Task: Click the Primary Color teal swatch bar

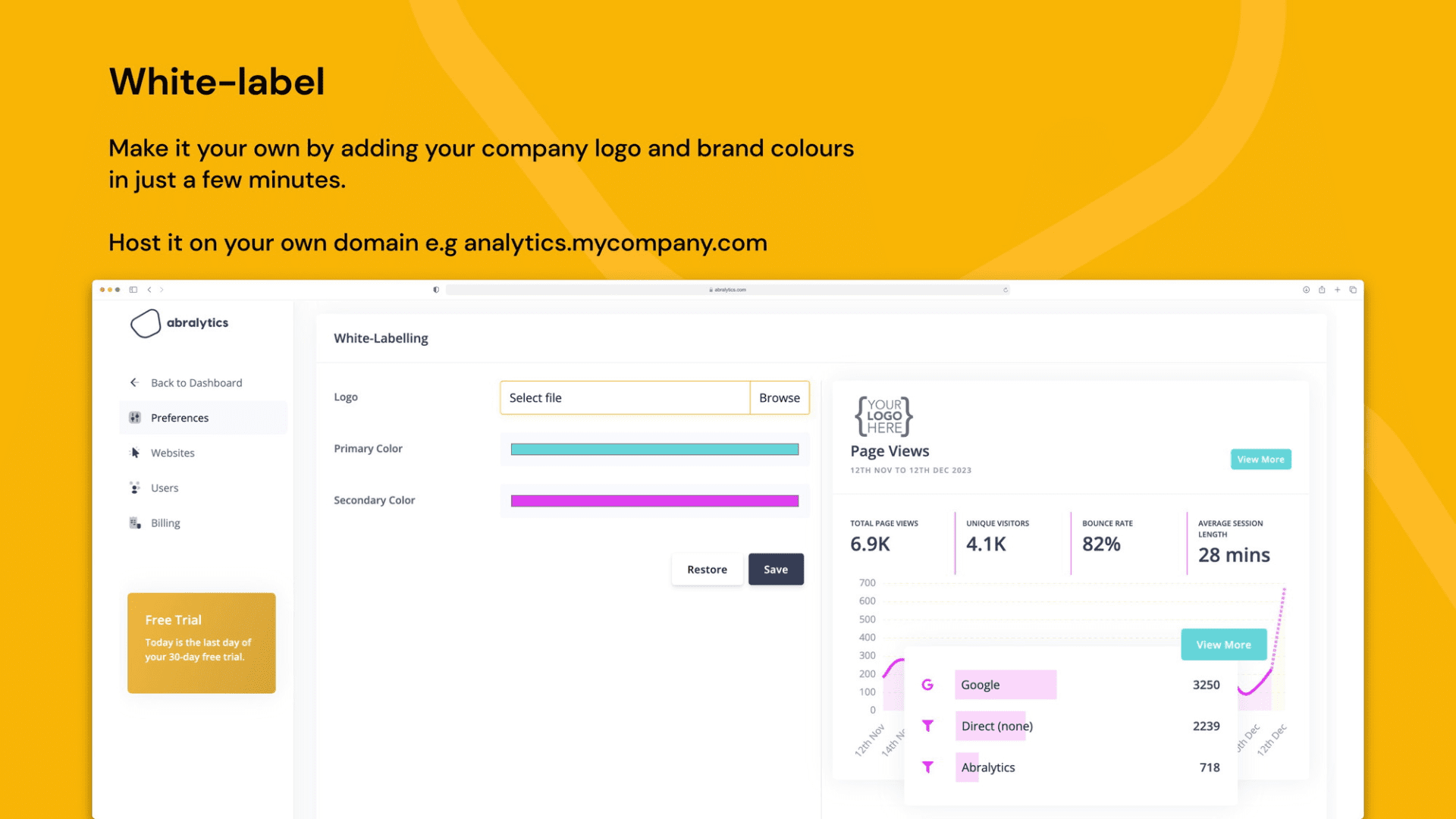Action: 654,448
